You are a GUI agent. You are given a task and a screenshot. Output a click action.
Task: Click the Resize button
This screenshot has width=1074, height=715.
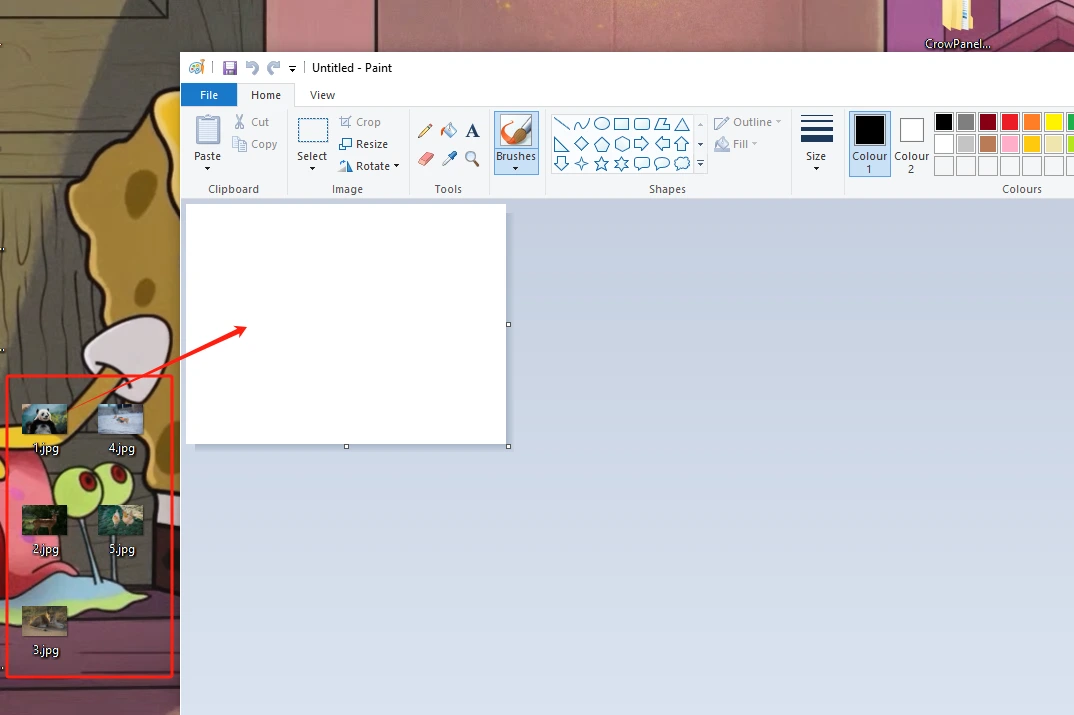[364, 144]
